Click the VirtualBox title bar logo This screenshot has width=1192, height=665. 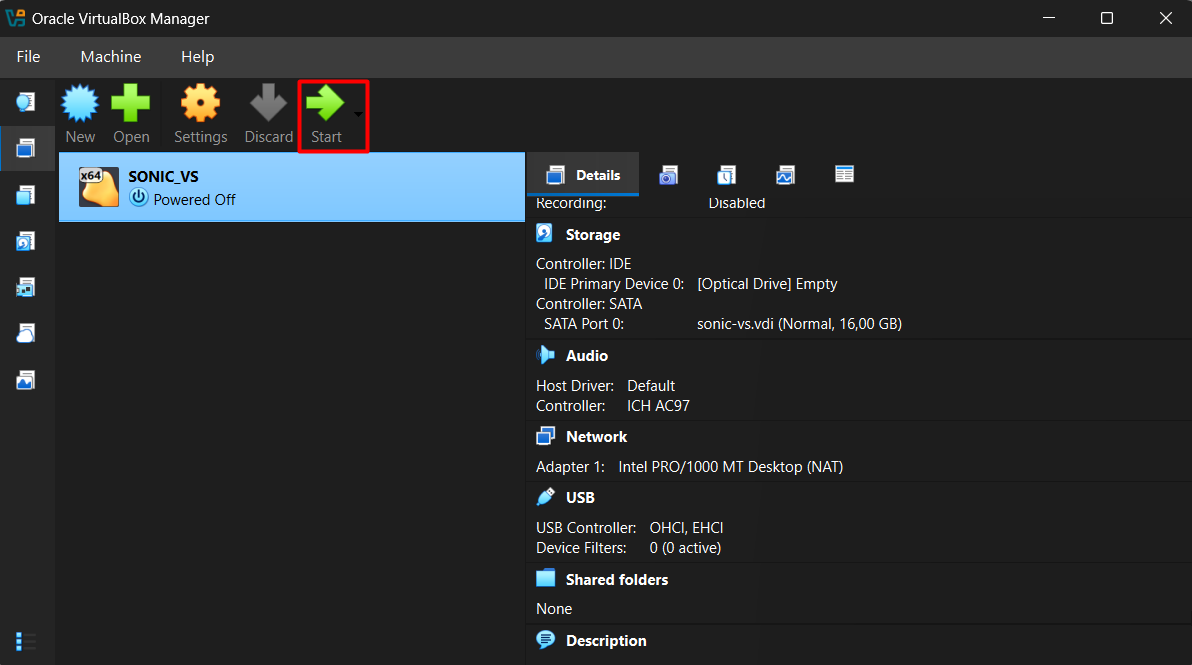15,18
